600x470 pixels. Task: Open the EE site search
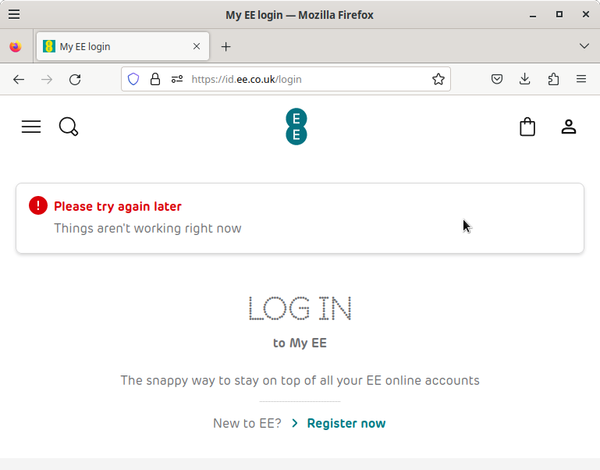pos(68,127)
